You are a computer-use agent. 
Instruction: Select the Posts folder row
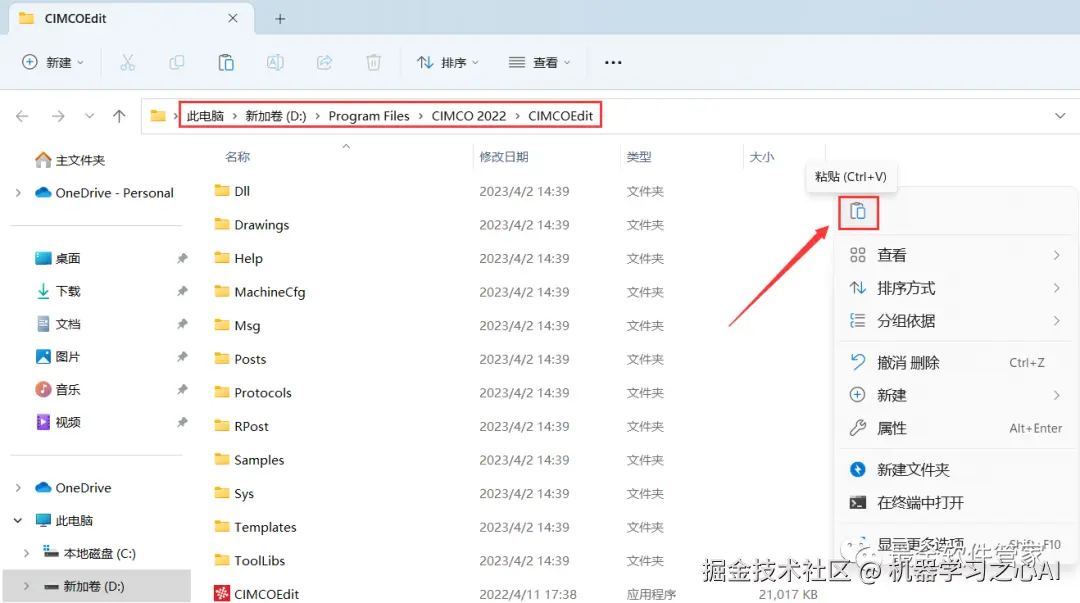(517, 359)
